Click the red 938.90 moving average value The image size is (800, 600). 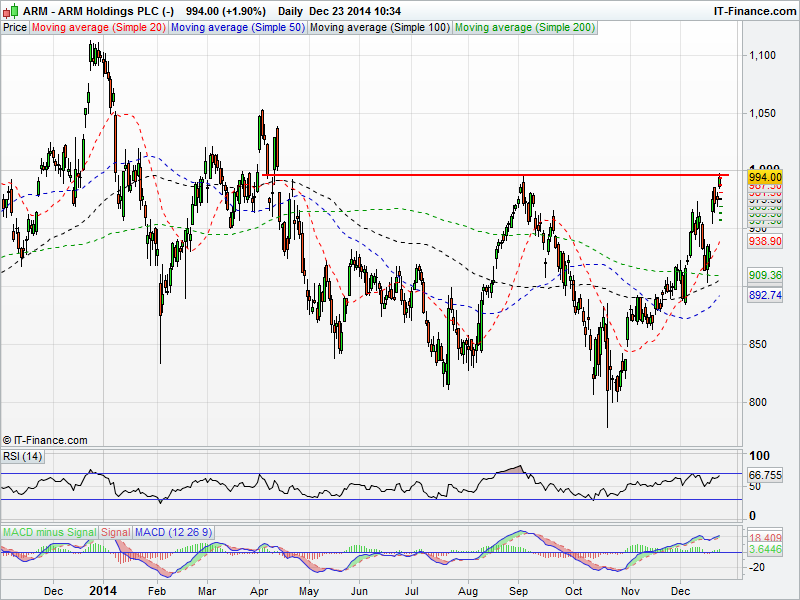click(x=765, y=242)
